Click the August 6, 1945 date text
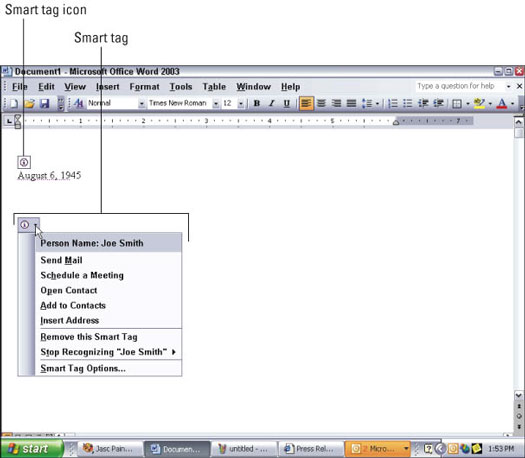The image size is (525, 458). coord(49,175)
